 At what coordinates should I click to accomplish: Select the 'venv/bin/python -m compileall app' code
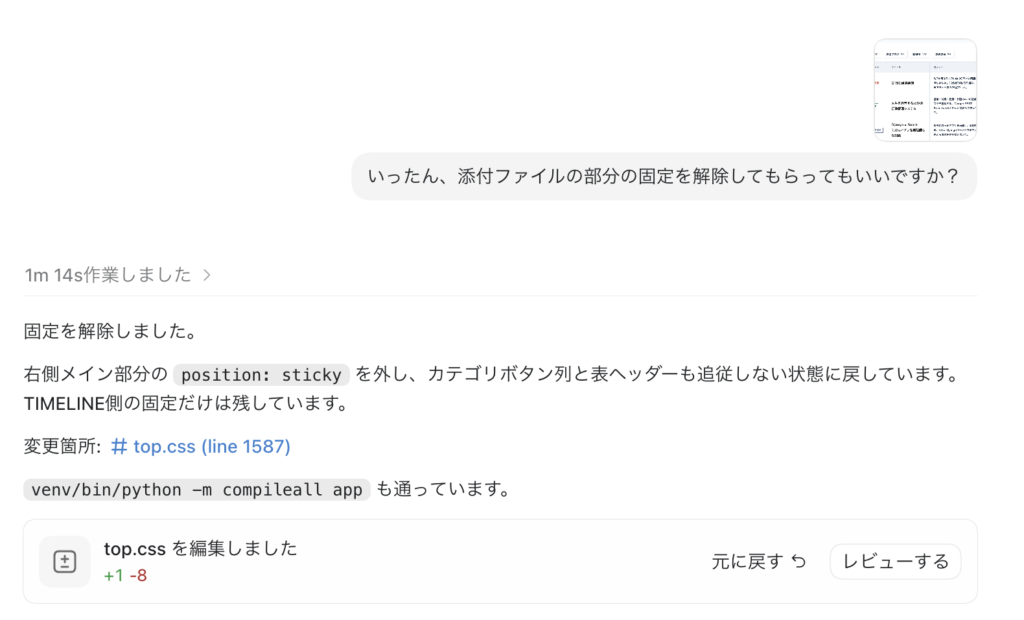coord(197,489)
